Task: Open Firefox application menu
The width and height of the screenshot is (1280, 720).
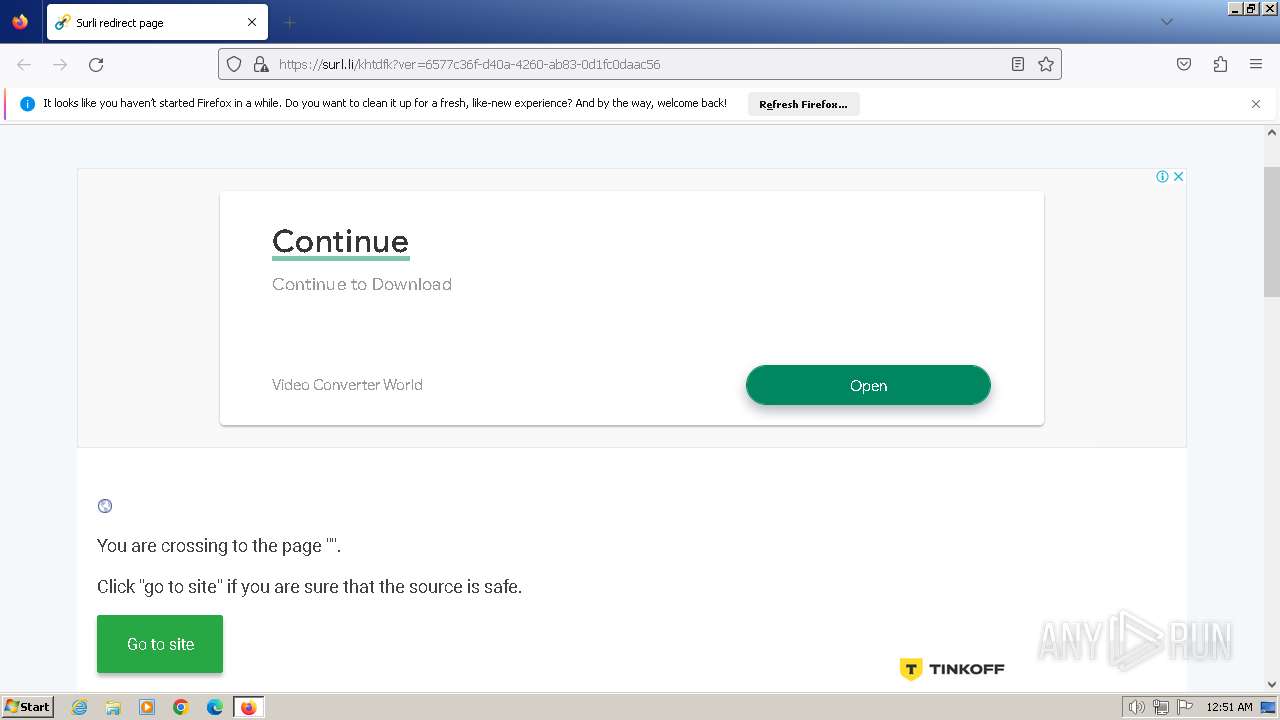Action: [x=1256, y=64]
